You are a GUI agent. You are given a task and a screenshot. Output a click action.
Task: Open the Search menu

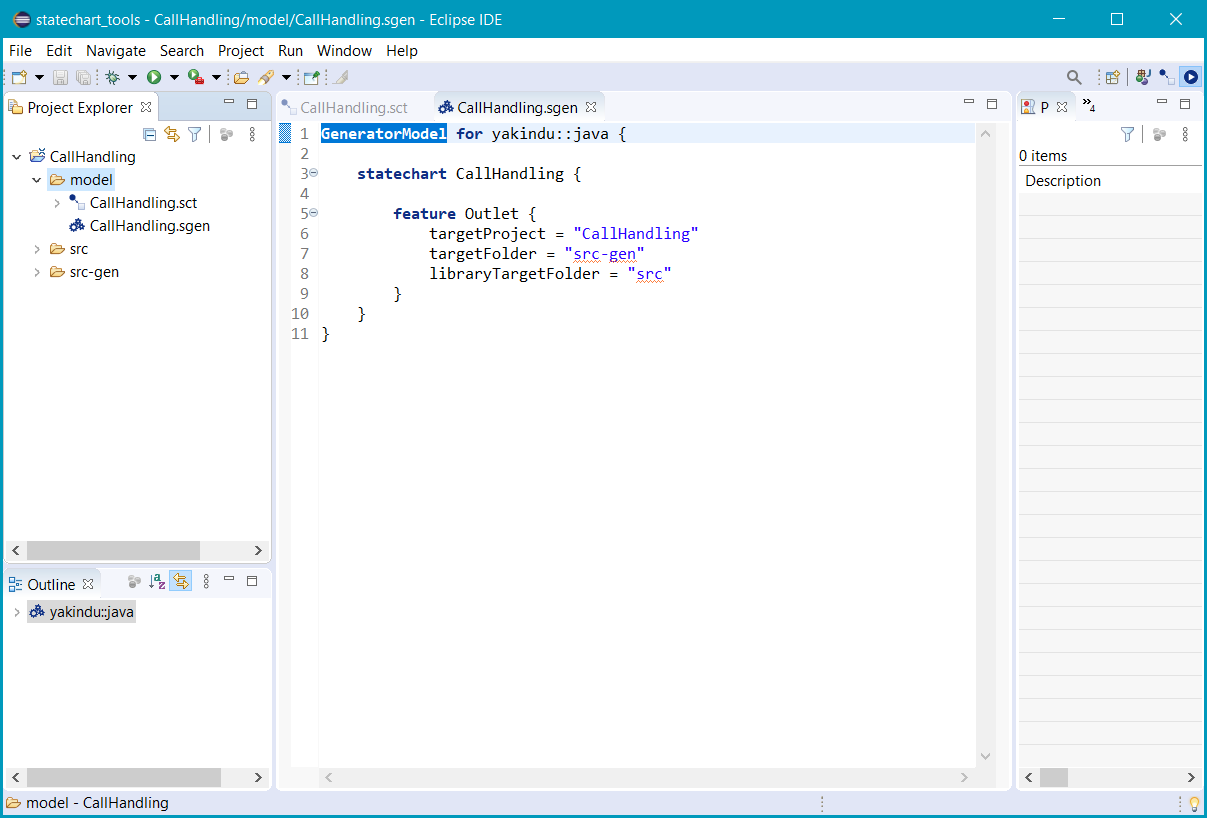point(182,51)
